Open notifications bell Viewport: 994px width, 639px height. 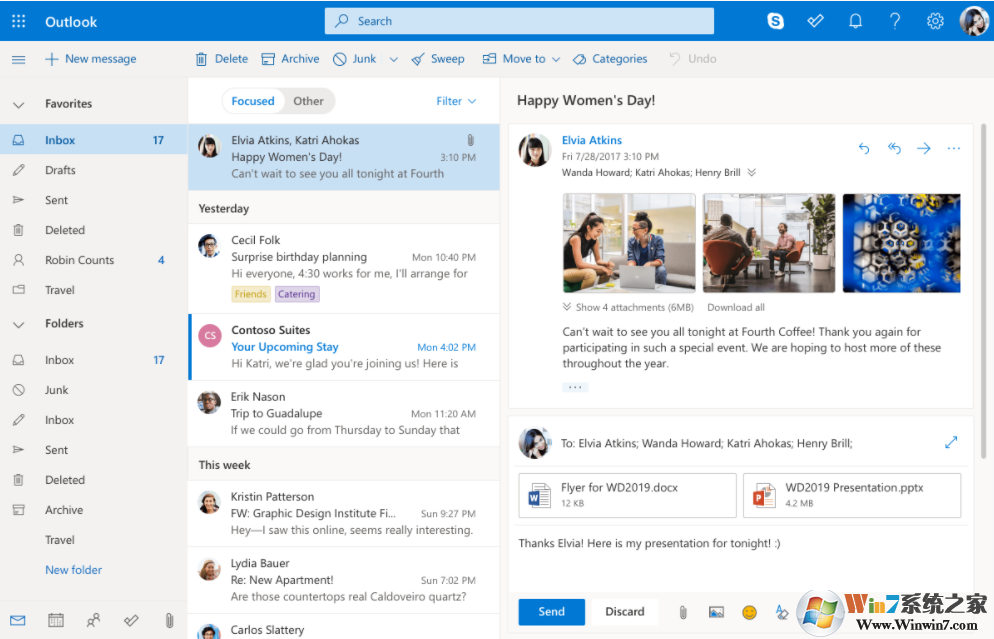click(855, 22)
